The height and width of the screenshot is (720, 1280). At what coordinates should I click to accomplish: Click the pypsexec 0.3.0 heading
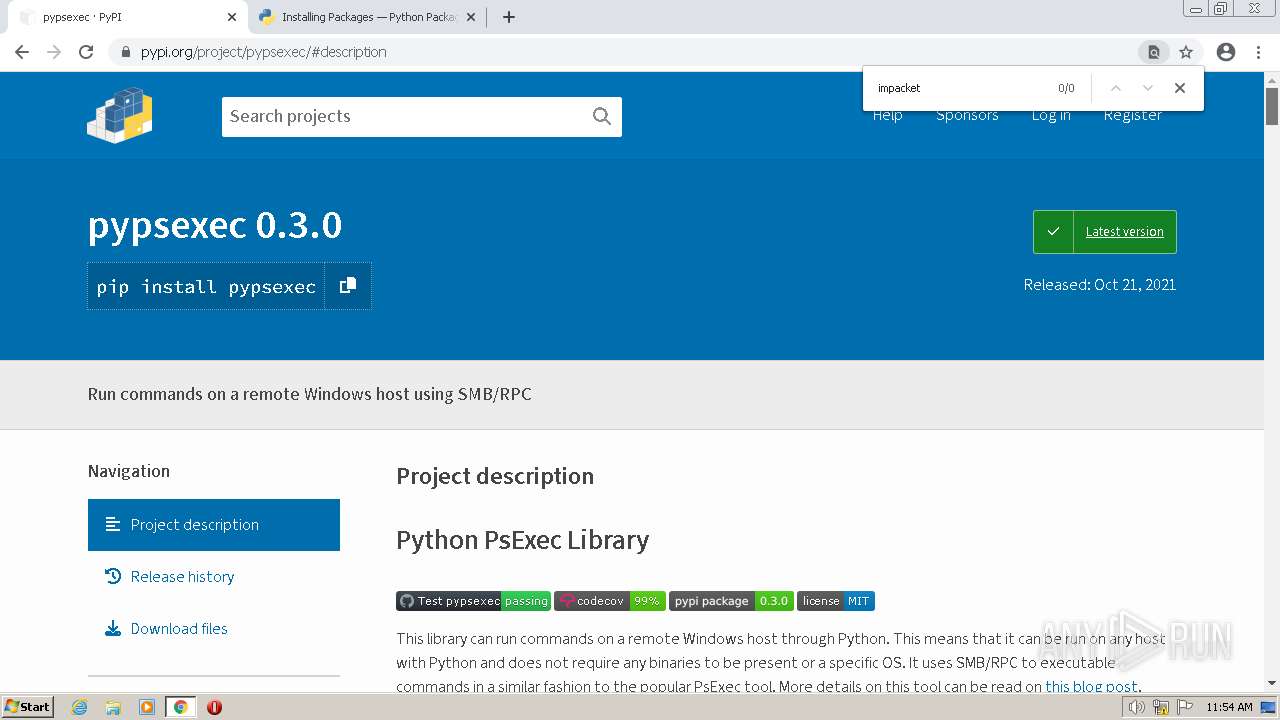pyautogui.click(x=215, y=226)
